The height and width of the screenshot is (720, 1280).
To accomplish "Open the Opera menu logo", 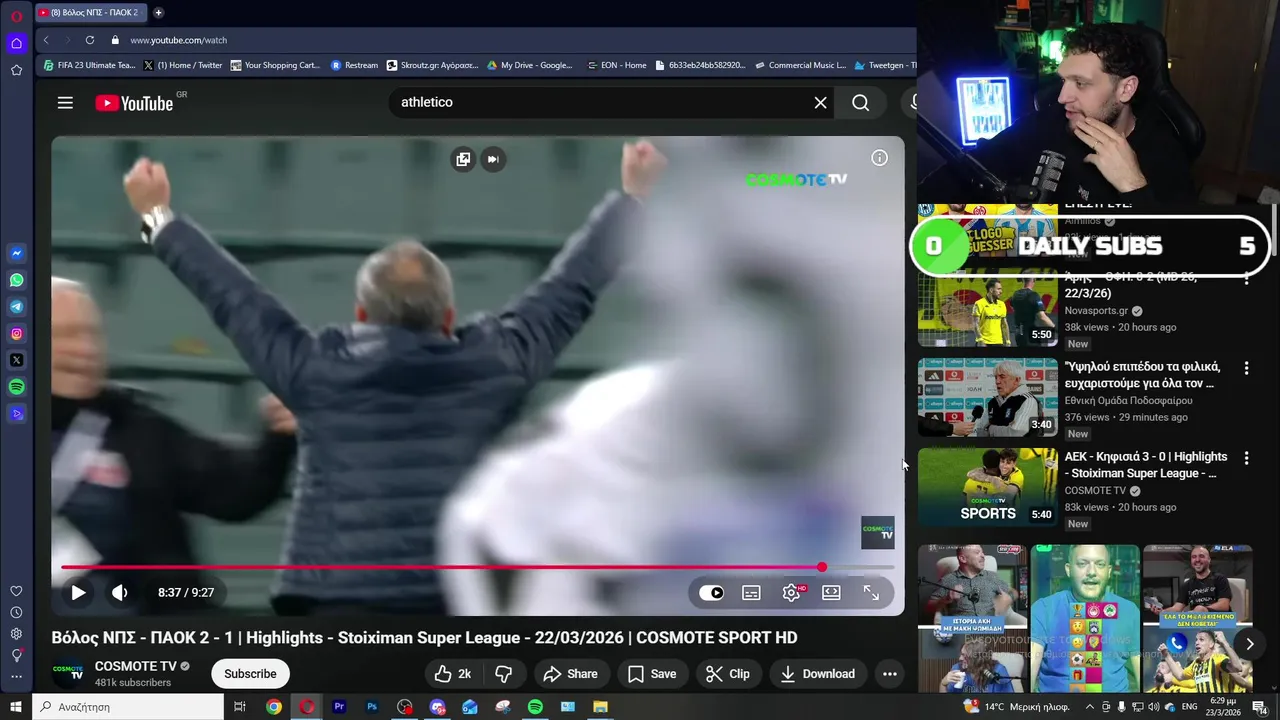I will 16,16.
